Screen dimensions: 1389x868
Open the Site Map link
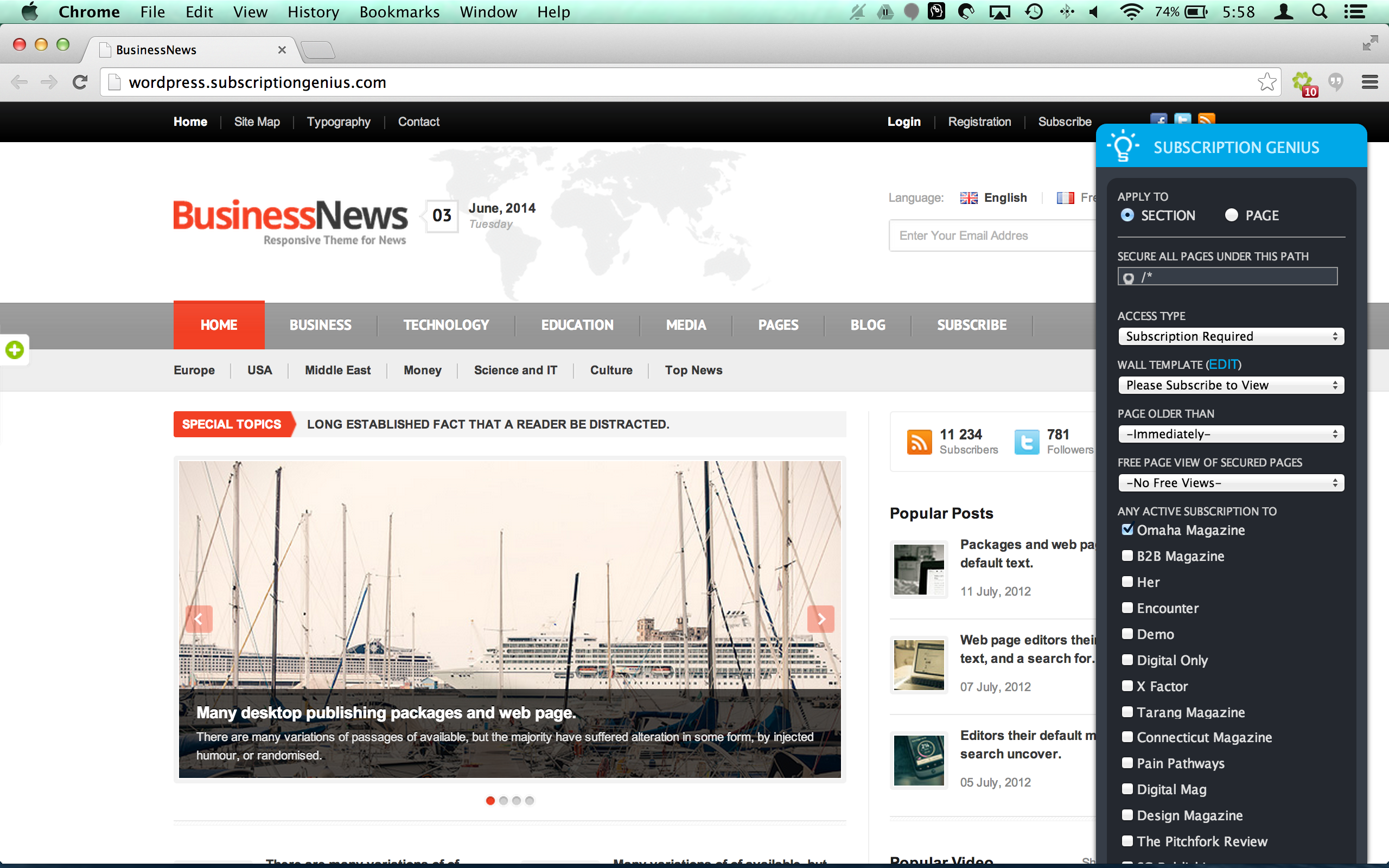click(257, 122)
